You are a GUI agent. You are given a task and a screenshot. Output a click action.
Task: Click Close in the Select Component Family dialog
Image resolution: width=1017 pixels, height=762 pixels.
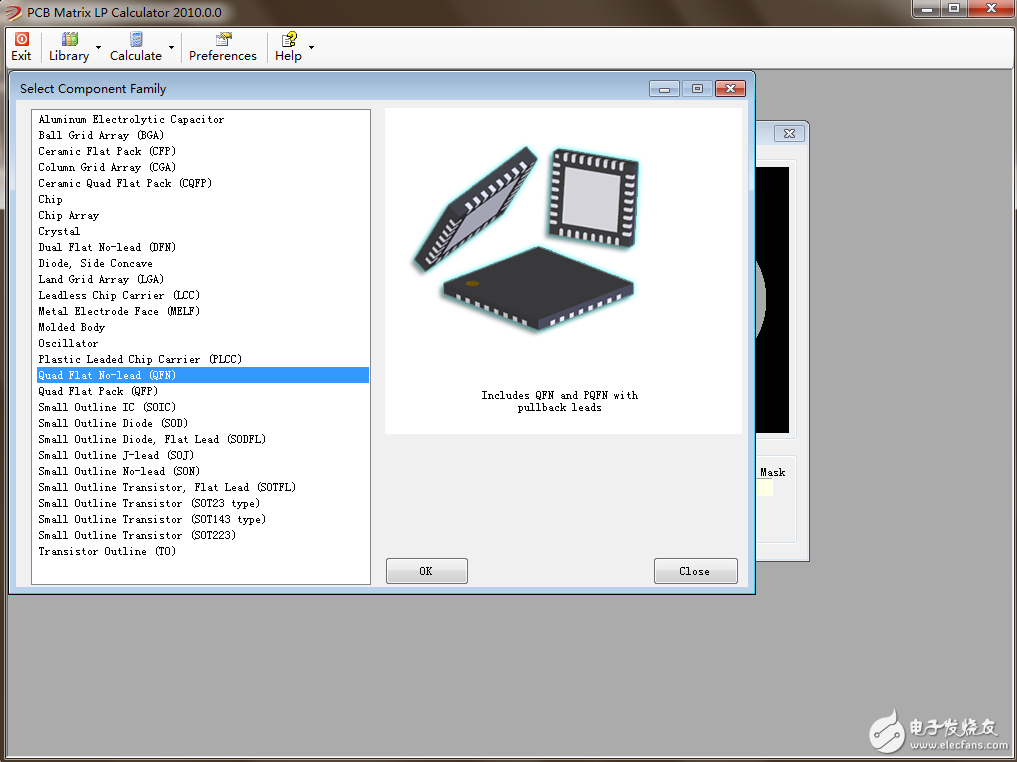[695, 570]
